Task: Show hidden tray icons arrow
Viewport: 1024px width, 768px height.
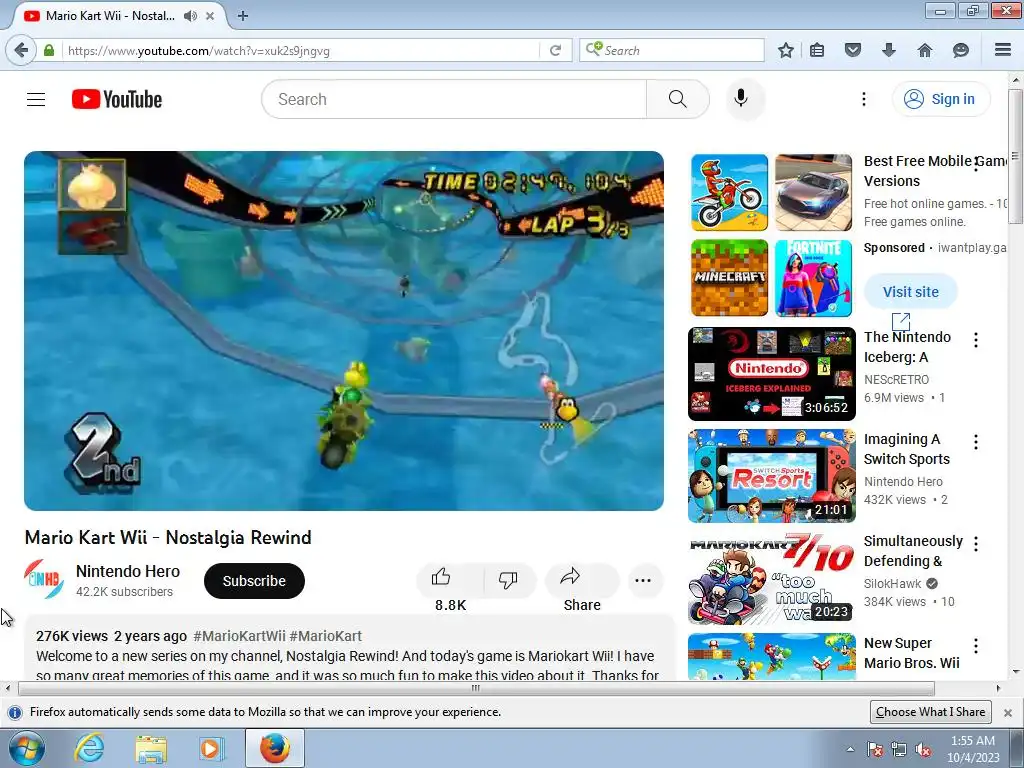Action: [x=850, y=749]
